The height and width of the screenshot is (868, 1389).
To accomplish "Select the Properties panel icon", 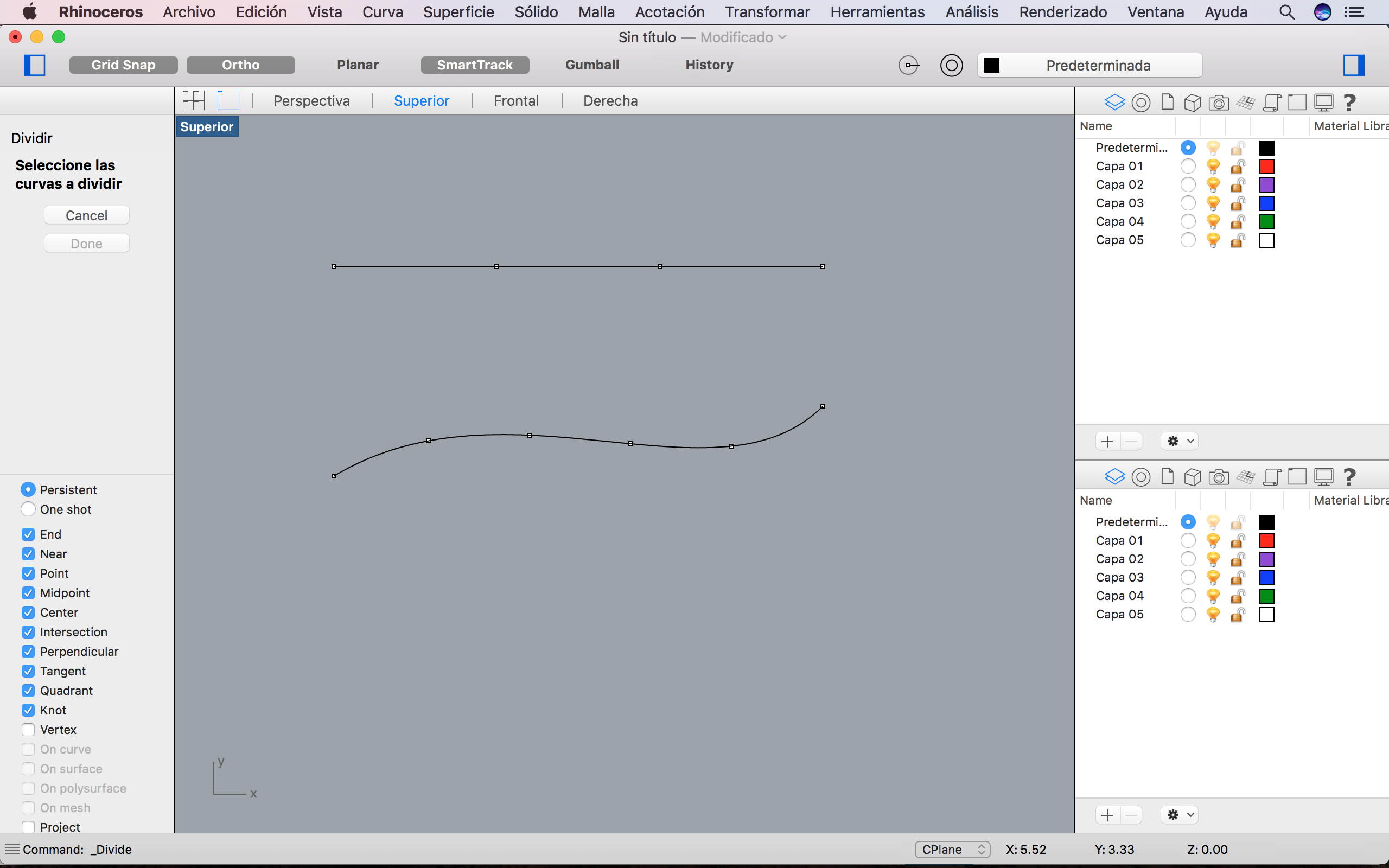I will pos(1140,101).
